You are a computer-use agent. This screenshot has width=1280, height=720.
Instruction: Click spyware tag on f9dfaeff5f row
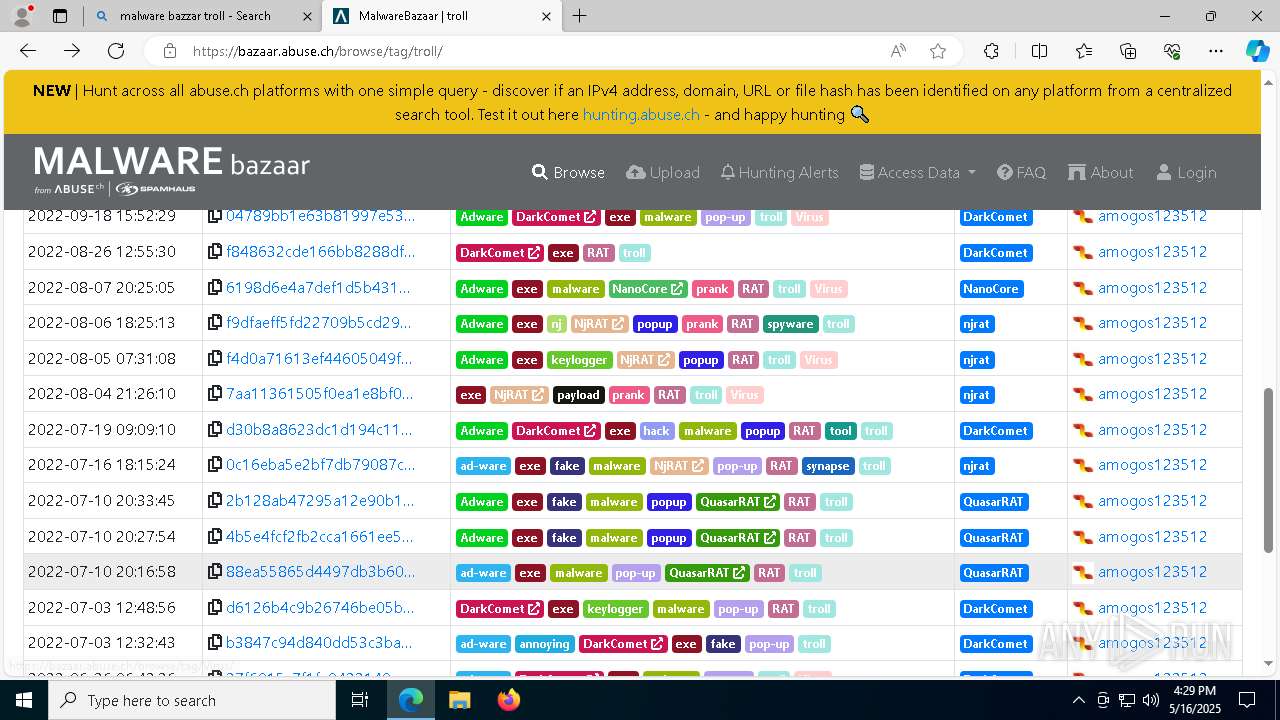pos(790,324)
